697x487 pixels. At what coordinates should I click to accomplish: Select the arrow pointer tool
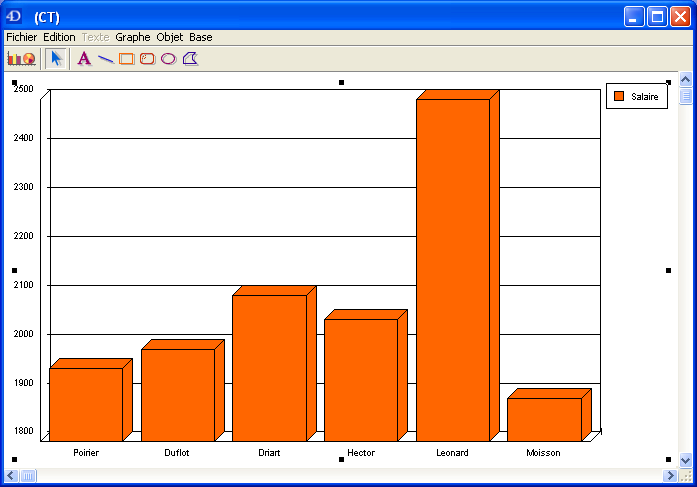[56, 58]
